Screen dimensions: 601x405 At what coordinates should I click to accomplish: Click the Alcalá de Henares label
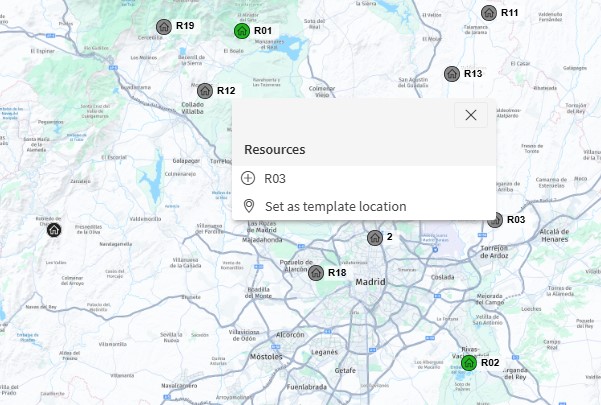pos(555,236)
